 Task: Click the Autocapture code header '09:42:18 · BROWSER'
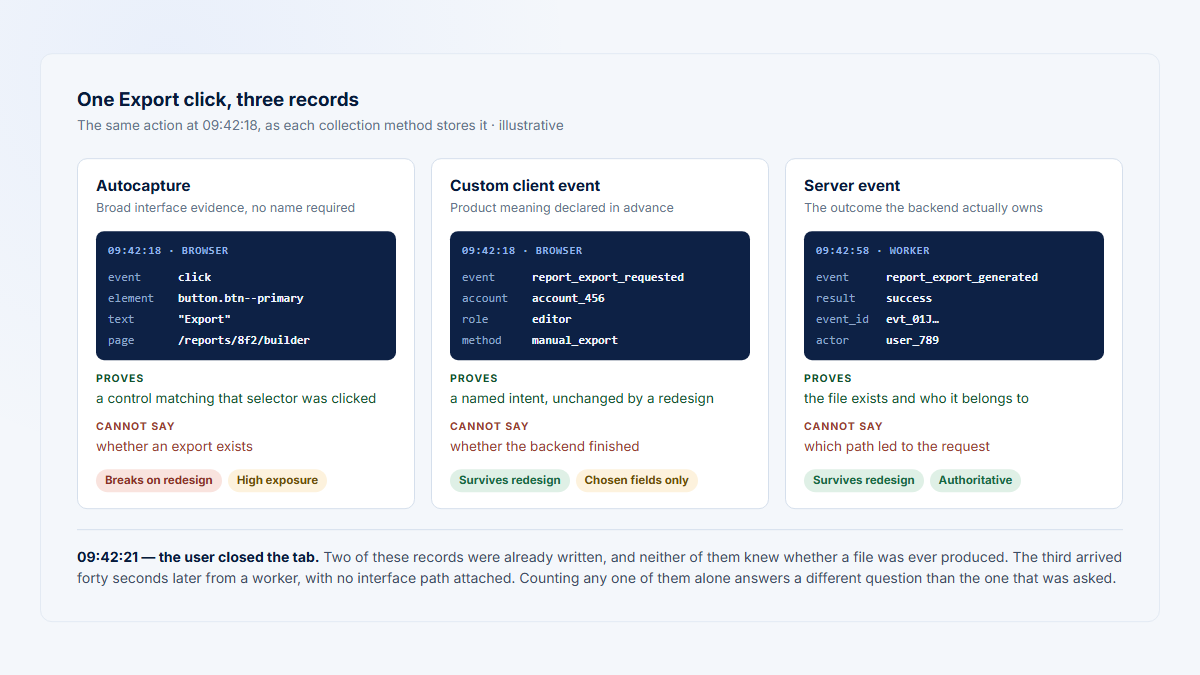pos(168,251)
